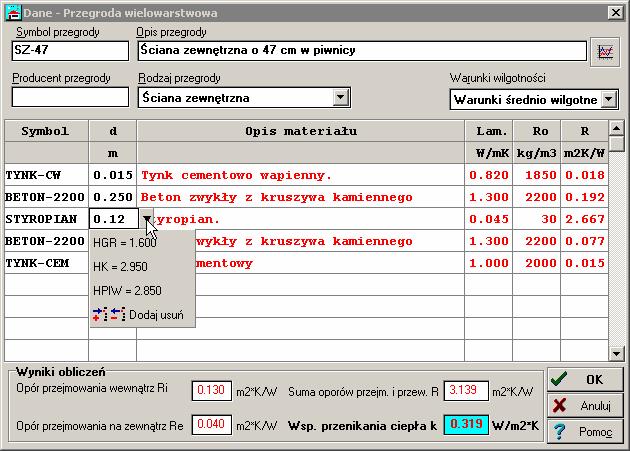Click the 'Opis materiału' column header
The width and height of the screenshot is (630, 451).
click(x=301, y=131)
